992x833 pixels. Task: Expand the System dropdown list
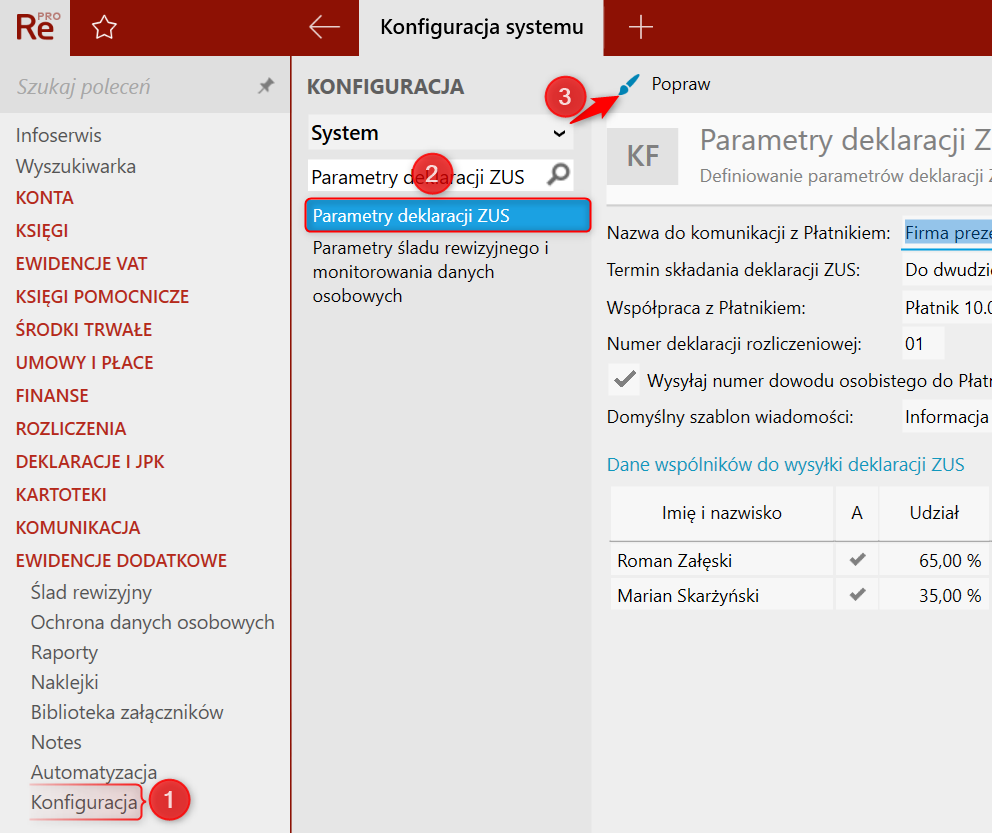559,133
